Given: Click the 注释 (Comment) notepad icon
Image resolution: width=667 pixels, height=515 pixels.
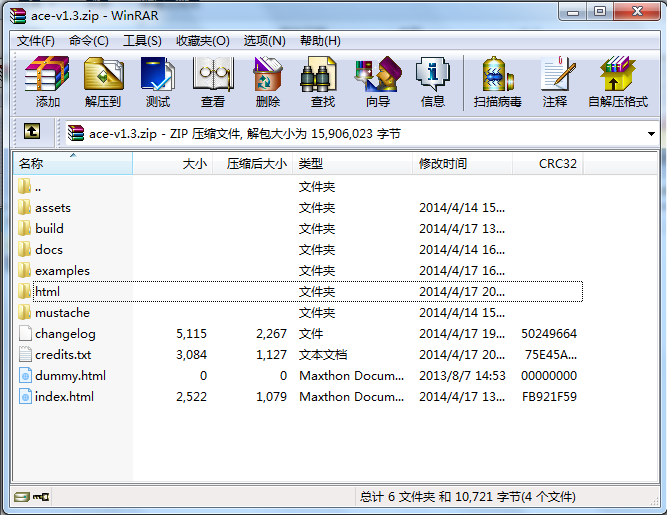Looking at the screenshot, I should [x=558, y=74].
